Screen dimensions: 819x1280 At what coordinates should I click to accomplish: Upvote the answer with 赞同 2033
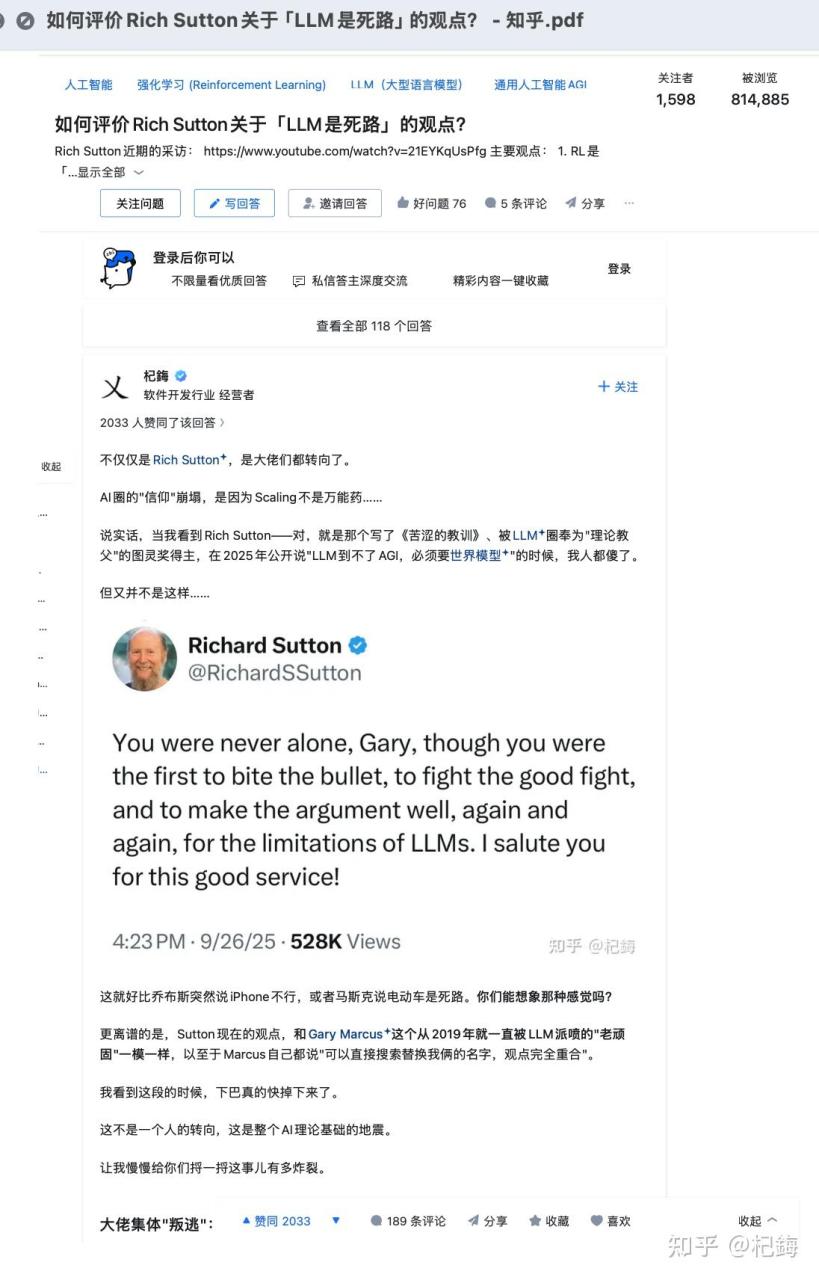tap(276, 1221)
